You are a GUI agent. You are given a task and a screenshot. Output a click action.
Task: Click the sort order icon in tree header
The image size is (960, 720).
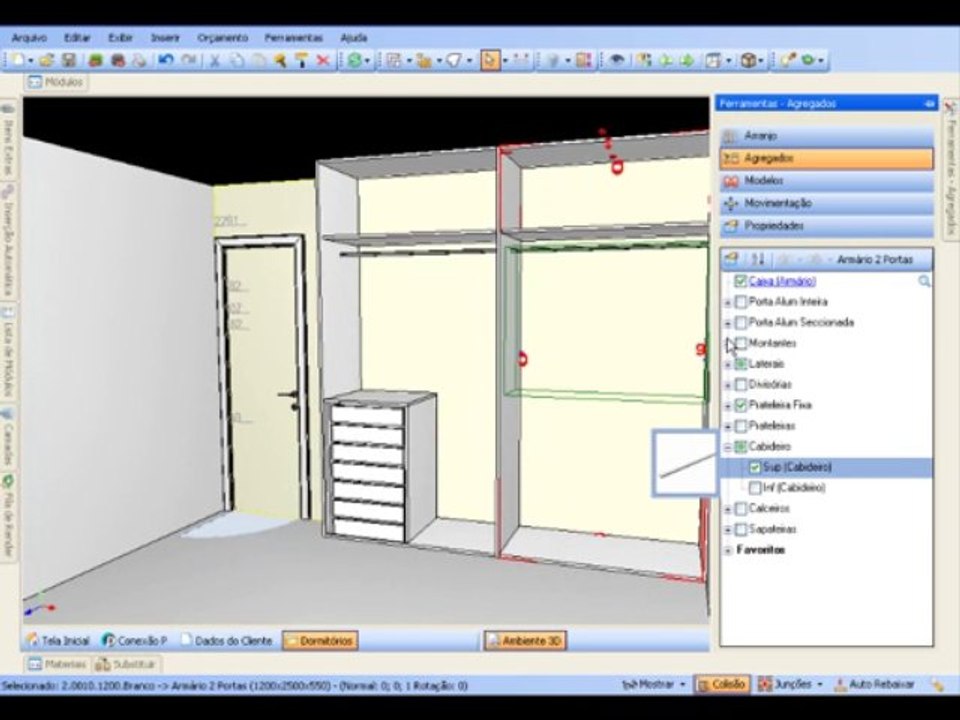(758, 260)
